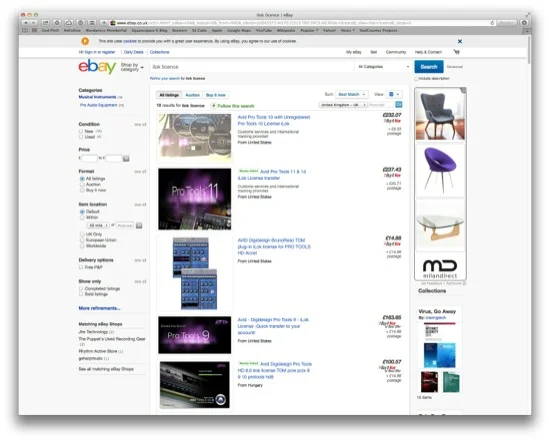Screen dimensions: 550x441
Task: Tick the Used condition checkbox
Action: (81, 137)
